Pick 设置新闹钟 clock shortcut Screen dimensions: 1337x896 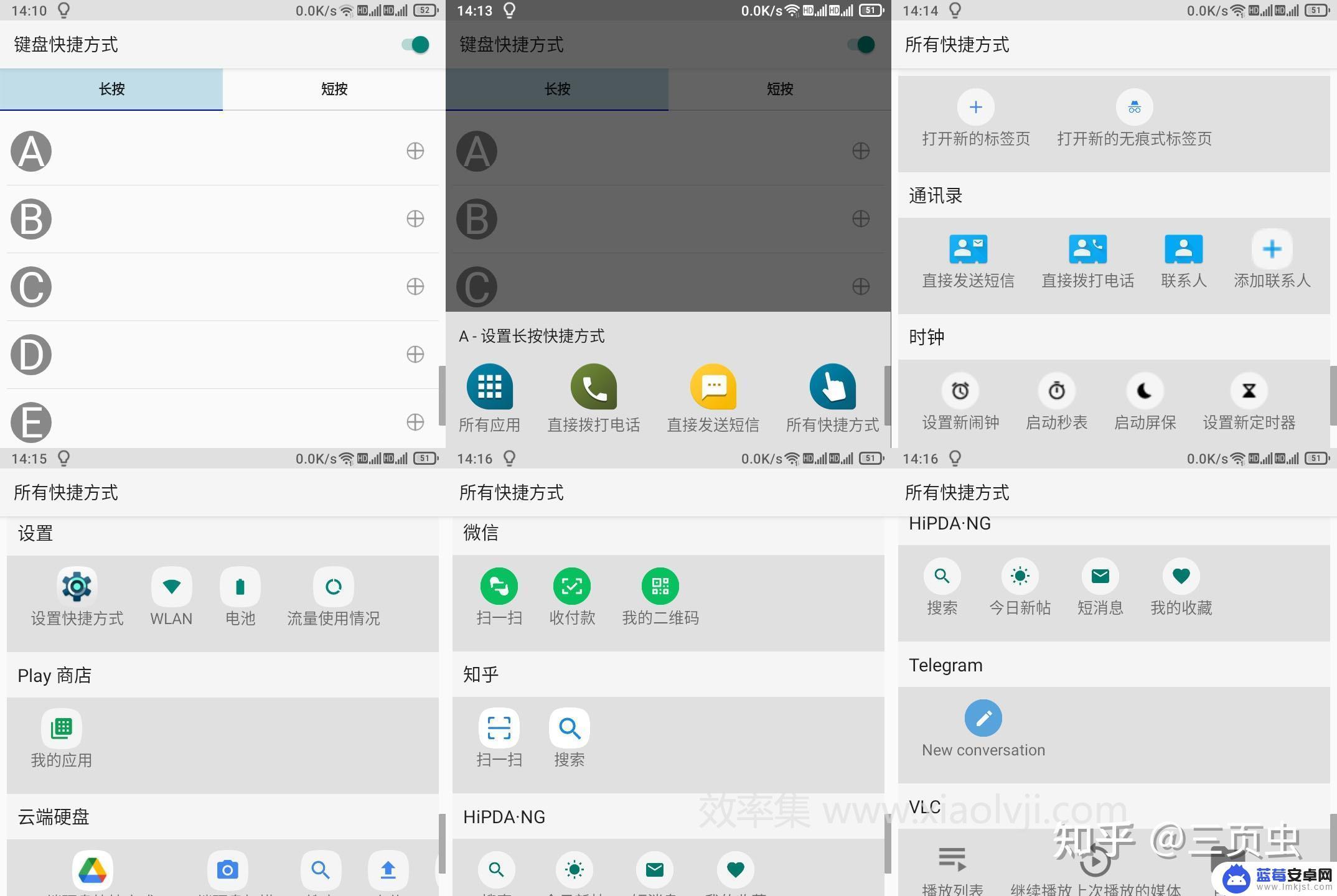click(x=960, y=403)
